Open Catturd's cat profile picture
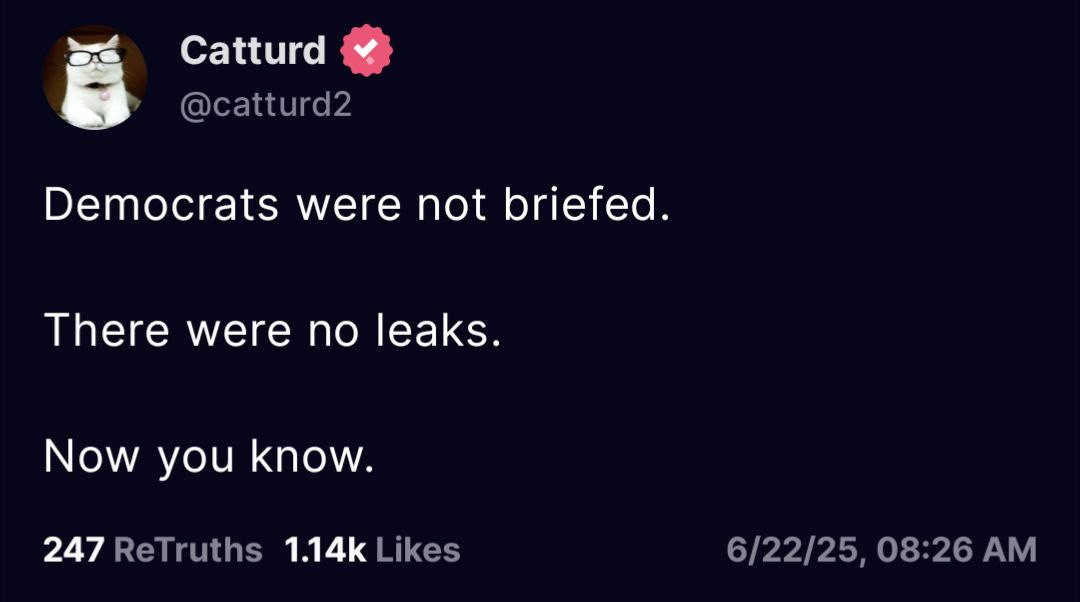The height and width of the screenshot is (602, 1080). (95, 78)
